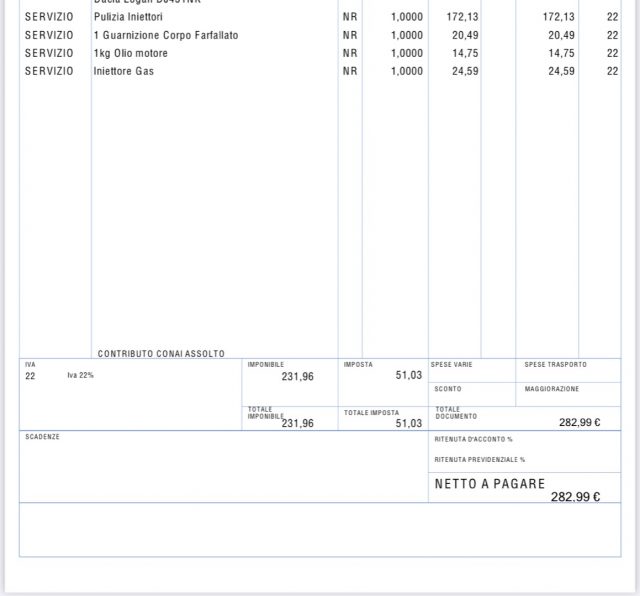
Task: Select 231,96 value beside TOTALE IMPONIBILE
Action: click(298, 423)
